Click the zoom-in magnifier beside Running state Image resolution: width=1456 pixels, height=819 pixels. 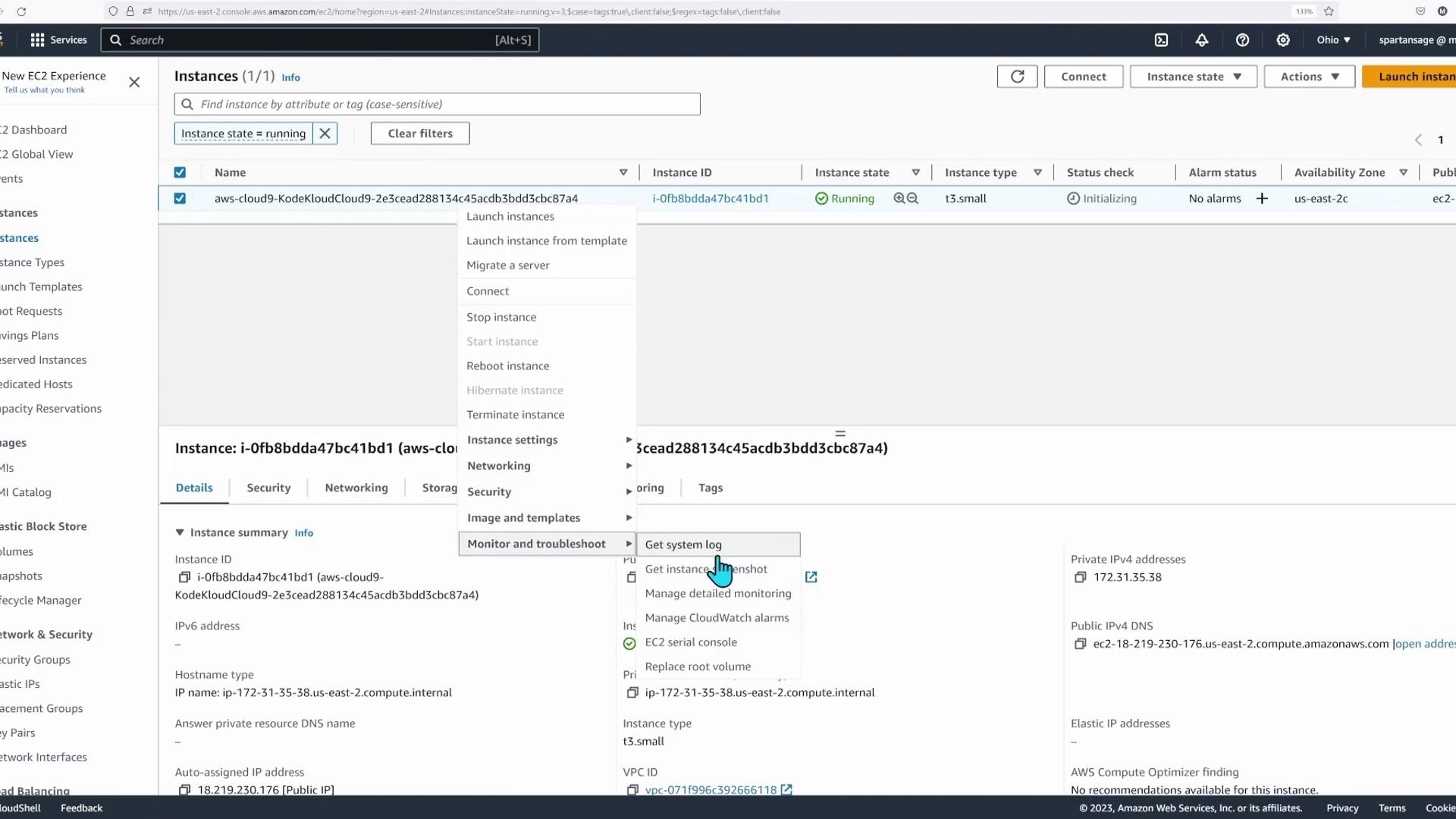[x=899, y=199]
